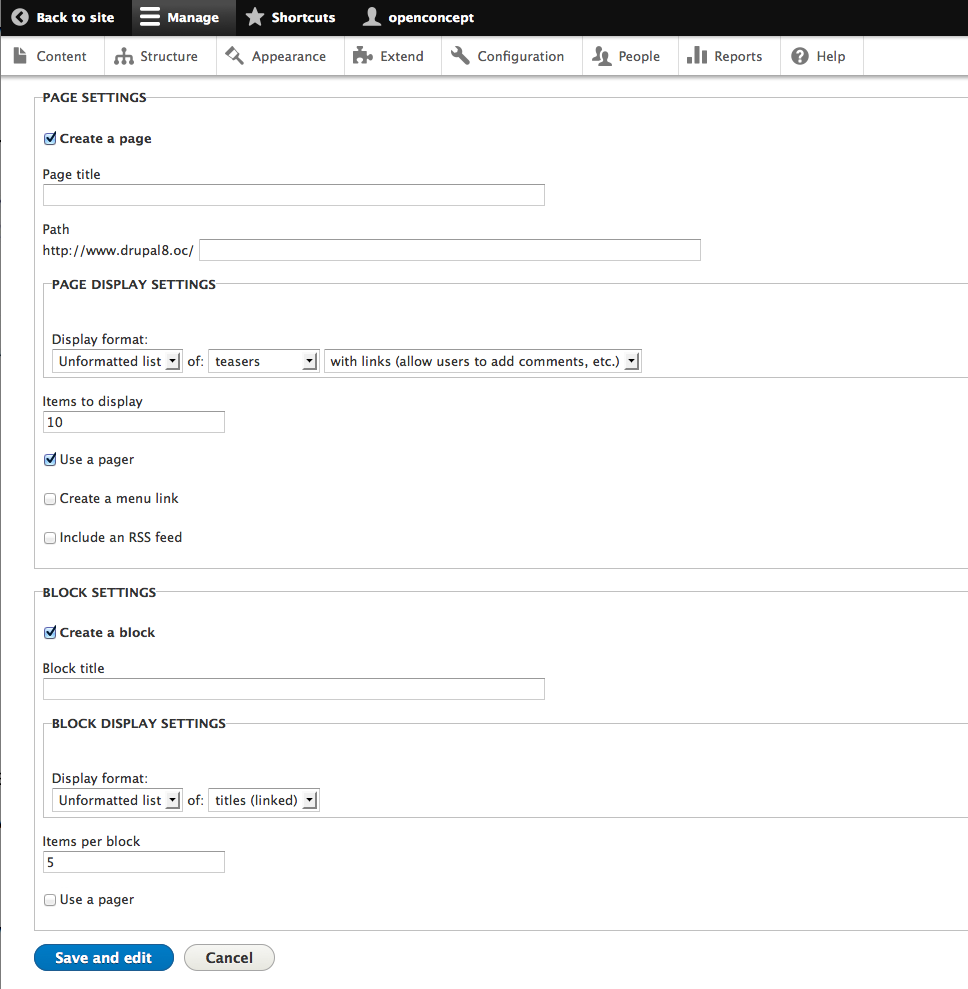Uncheck the Create a page checkbox
968x989 pixels.
50,139
